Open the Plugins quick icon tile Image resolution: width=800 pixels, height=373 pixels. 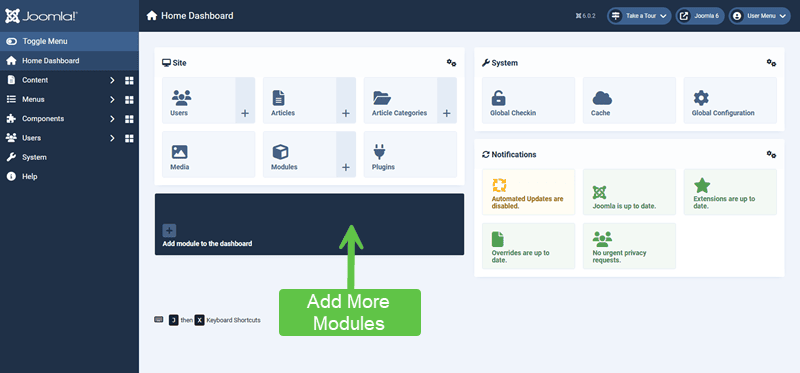[410, 155]
